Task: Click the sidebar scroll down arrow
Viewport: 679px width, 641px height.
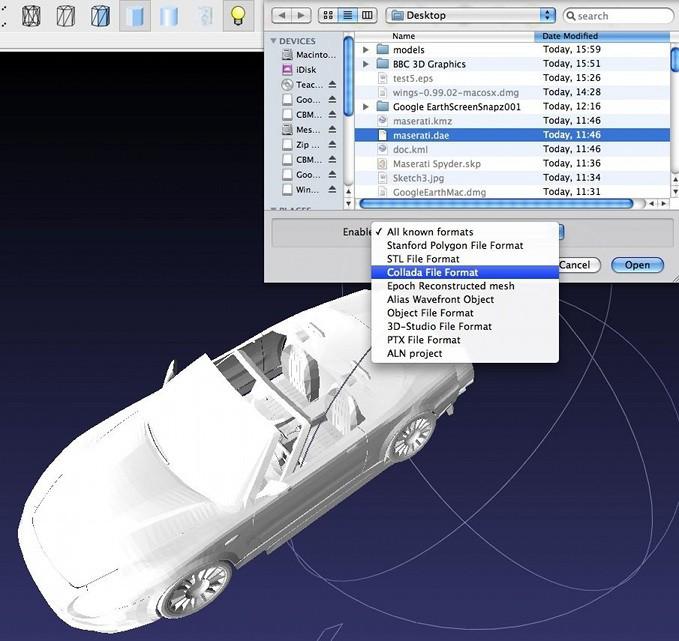Action: (349, 203)
